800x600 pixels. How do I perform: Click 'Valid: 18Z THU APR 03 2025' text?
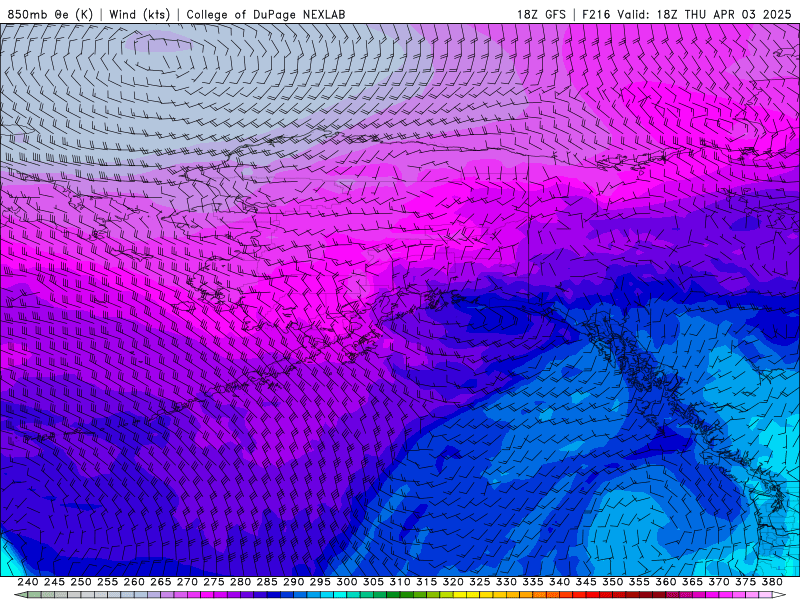[704, 14]
